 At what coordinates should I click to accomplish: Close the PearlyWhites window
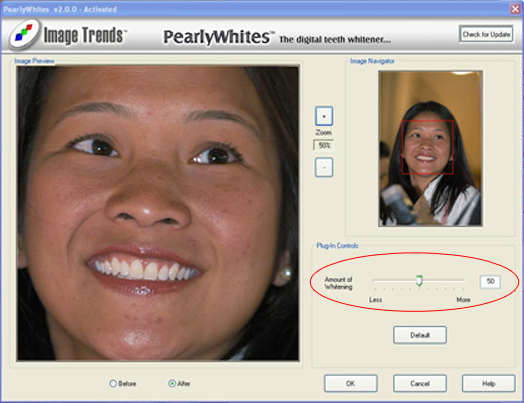pyautogui.click(x=515, y=9)
